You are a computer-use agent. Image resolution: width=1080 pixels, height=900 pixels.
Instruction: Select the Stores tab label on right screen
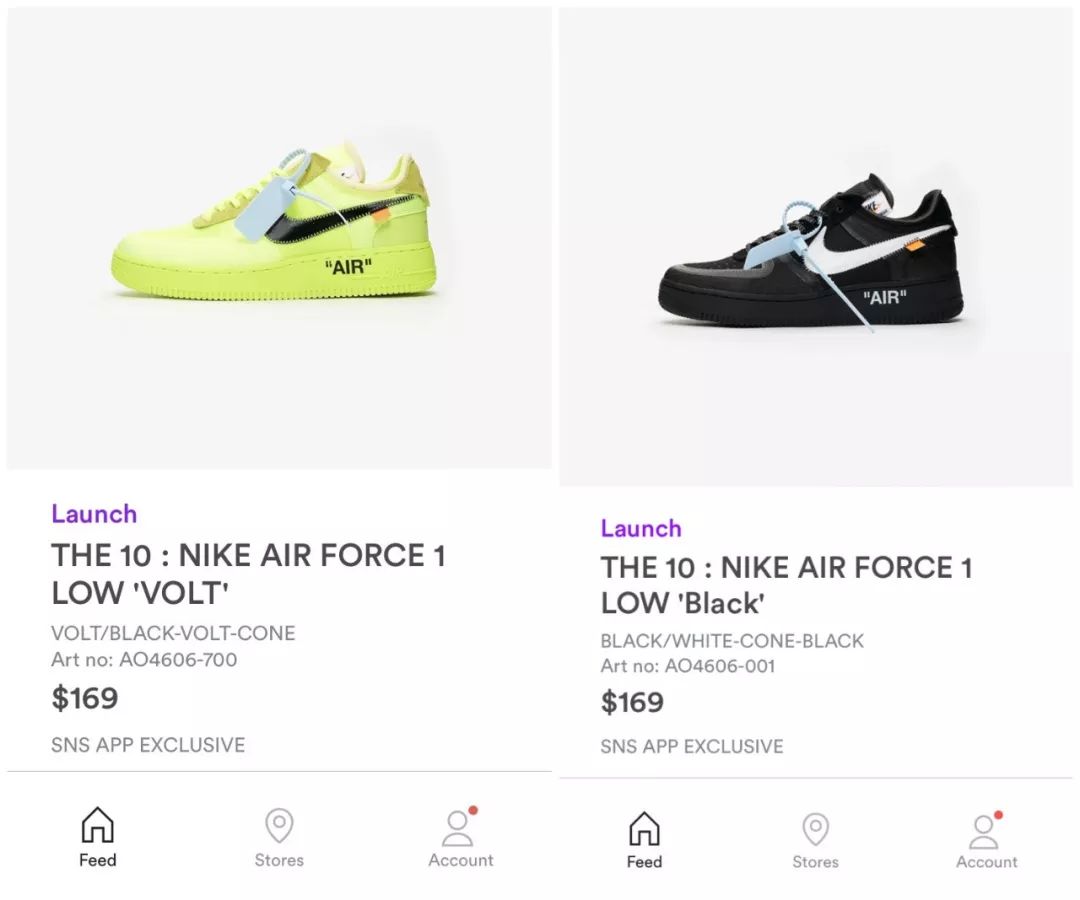coord(816,862)
